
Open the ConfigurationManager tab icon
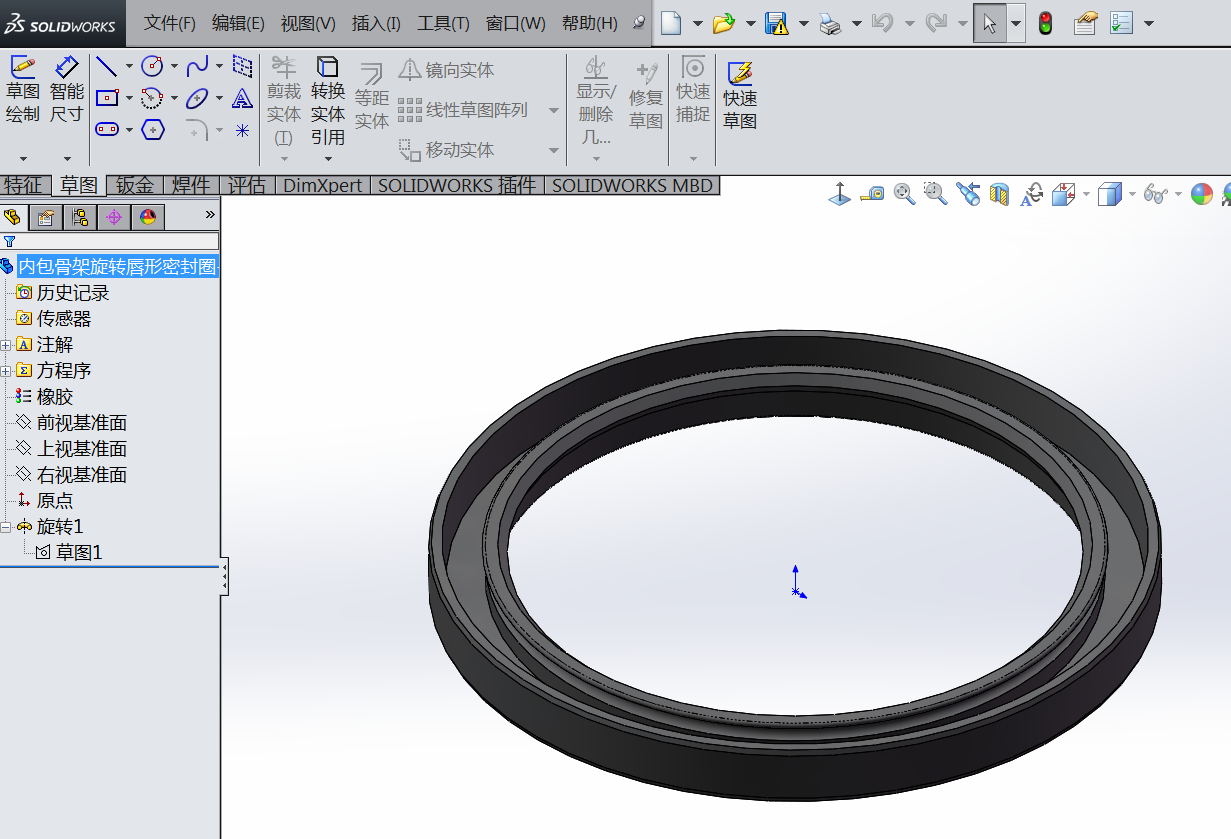tap(81, 216)
